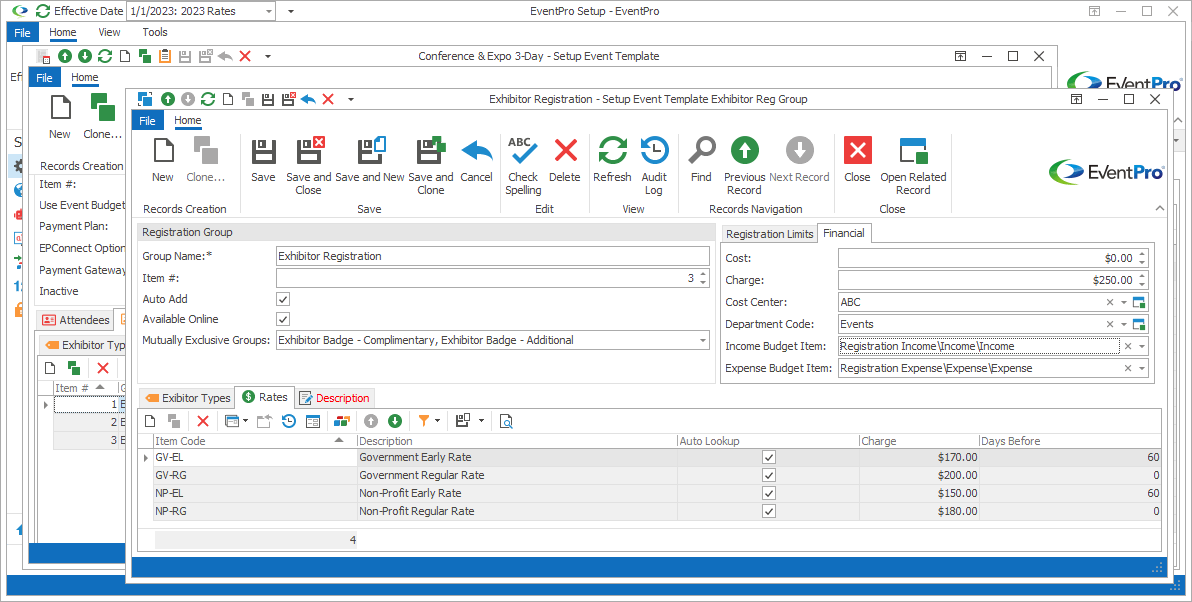This screenshot has height=602, width=1192.
Task: Uncheck Auto Lookup for NP-EL rate
Action: coord(769,493)
